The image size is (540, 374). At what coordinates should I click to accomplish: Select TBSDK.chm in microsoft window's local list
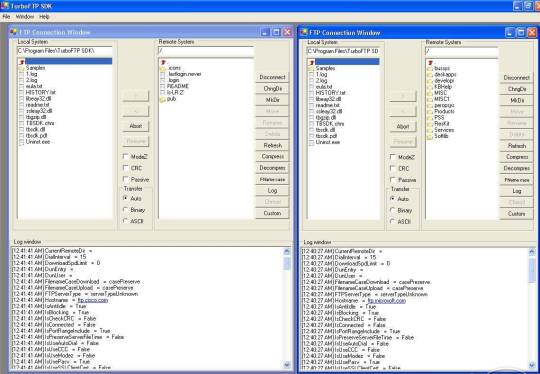click(x=330, y=123)
